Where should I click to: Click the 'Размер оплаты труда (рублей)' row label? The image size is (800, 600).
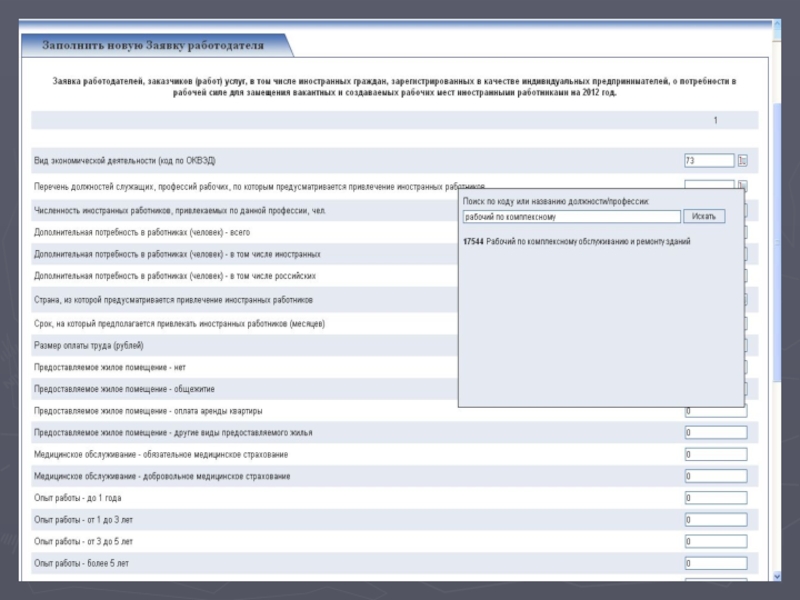click(x=88, y=346)
